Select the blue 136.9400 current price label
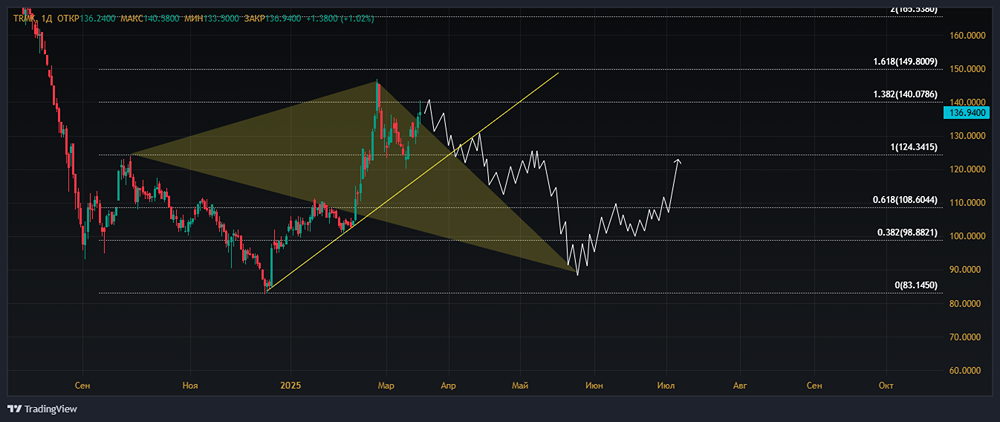This screenshot has width=1000, height=422. click(965, 113)
